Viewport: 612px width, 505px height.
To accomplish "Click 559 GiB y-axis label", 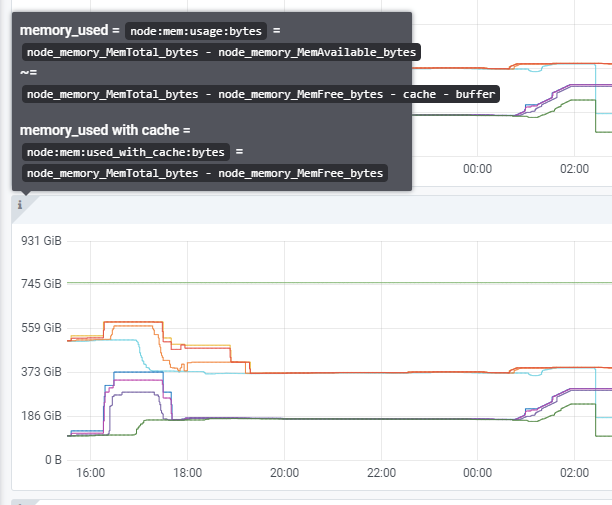I will tap(41, 328).
